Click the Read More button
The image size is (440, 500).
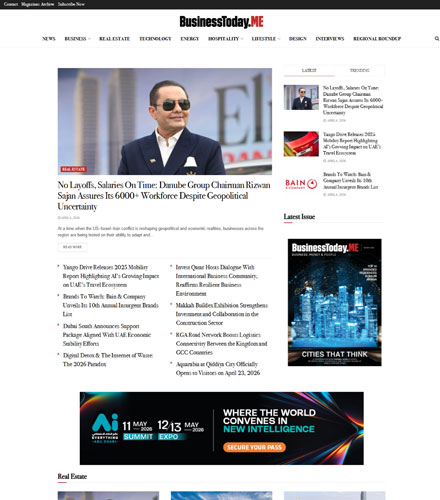pos(72,247)
